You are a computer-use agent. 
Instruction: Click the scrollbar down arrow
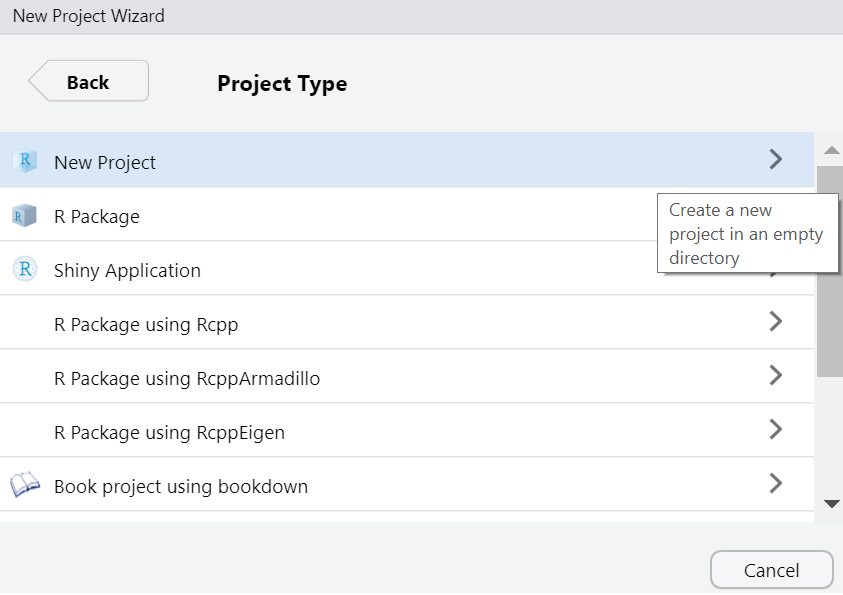click(x=831, y=504)
